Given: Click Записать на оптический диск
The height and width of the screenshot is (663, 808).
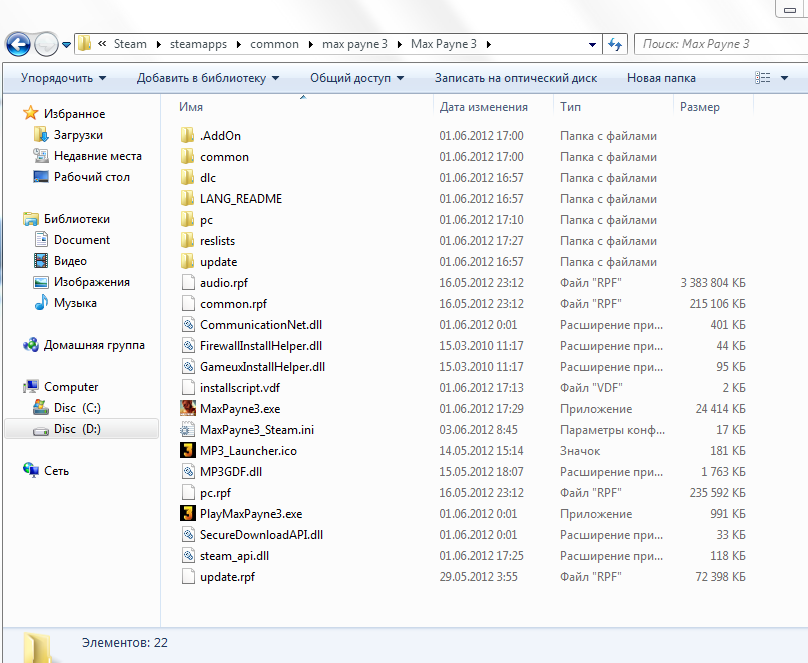Looking at the screenshot, I should [x=516, y=78].
